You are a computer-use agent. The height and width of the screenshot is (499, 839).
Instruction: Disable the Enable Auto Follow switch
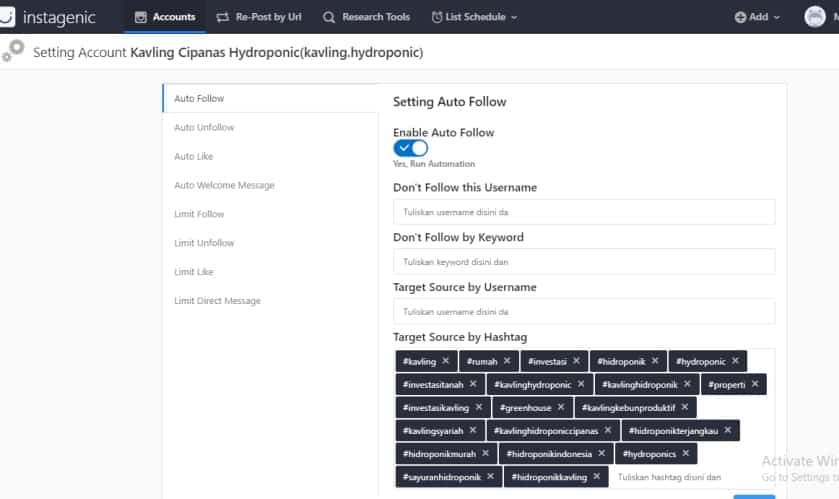coord(410,148)
